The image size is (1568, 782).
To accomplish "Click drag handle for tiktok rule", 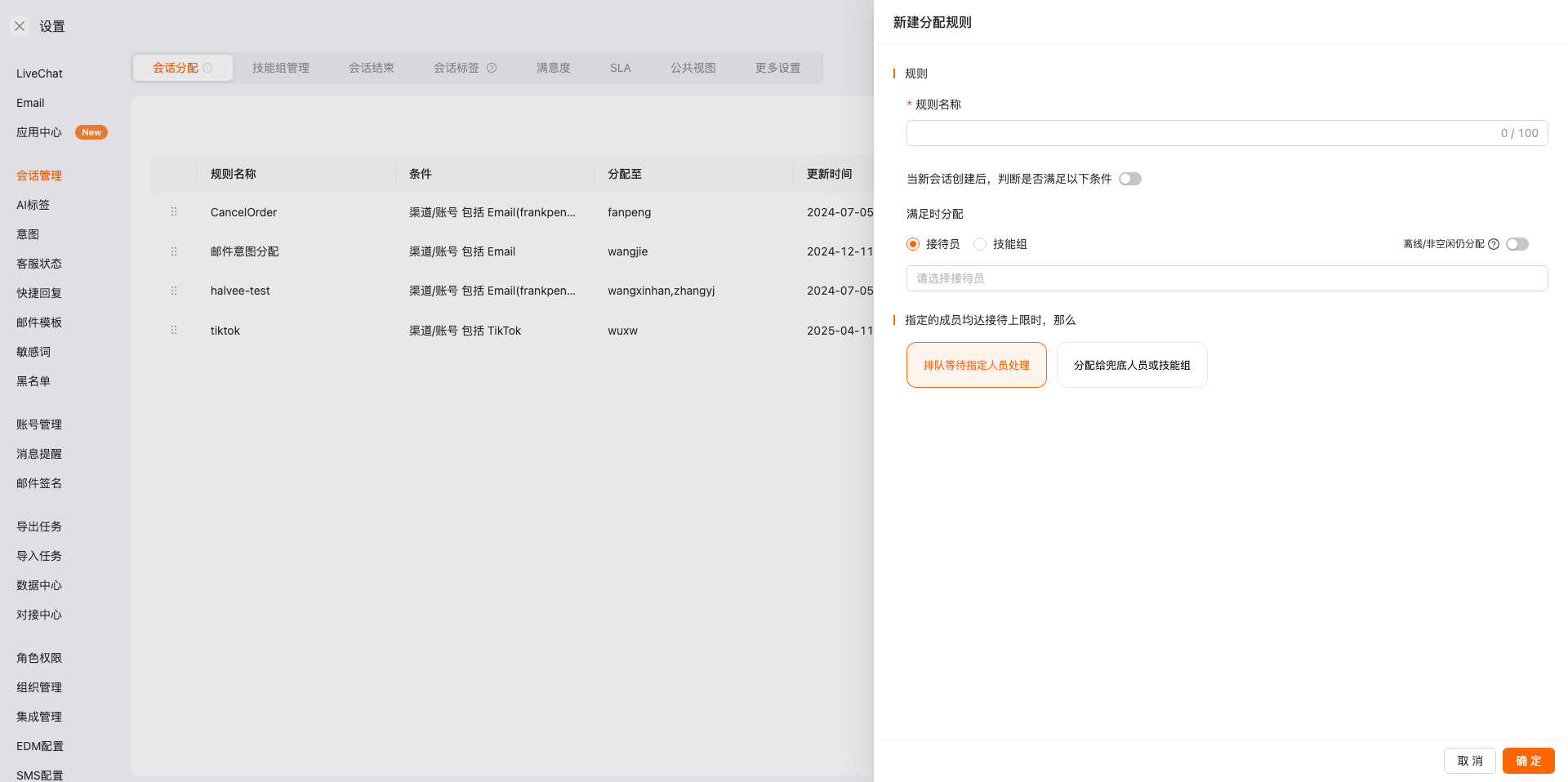I will (x=174, y=331).
